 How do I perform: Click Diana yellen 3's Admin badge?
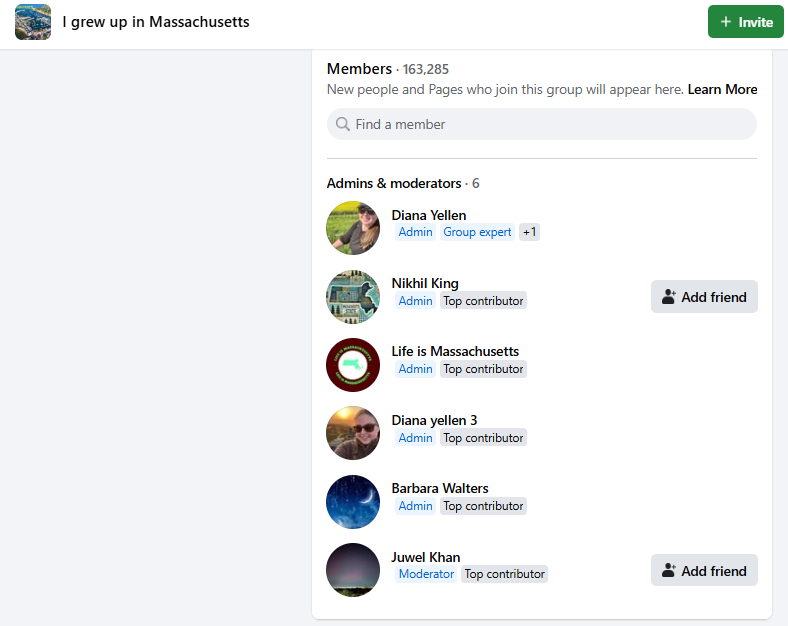(x=415, y=438)
